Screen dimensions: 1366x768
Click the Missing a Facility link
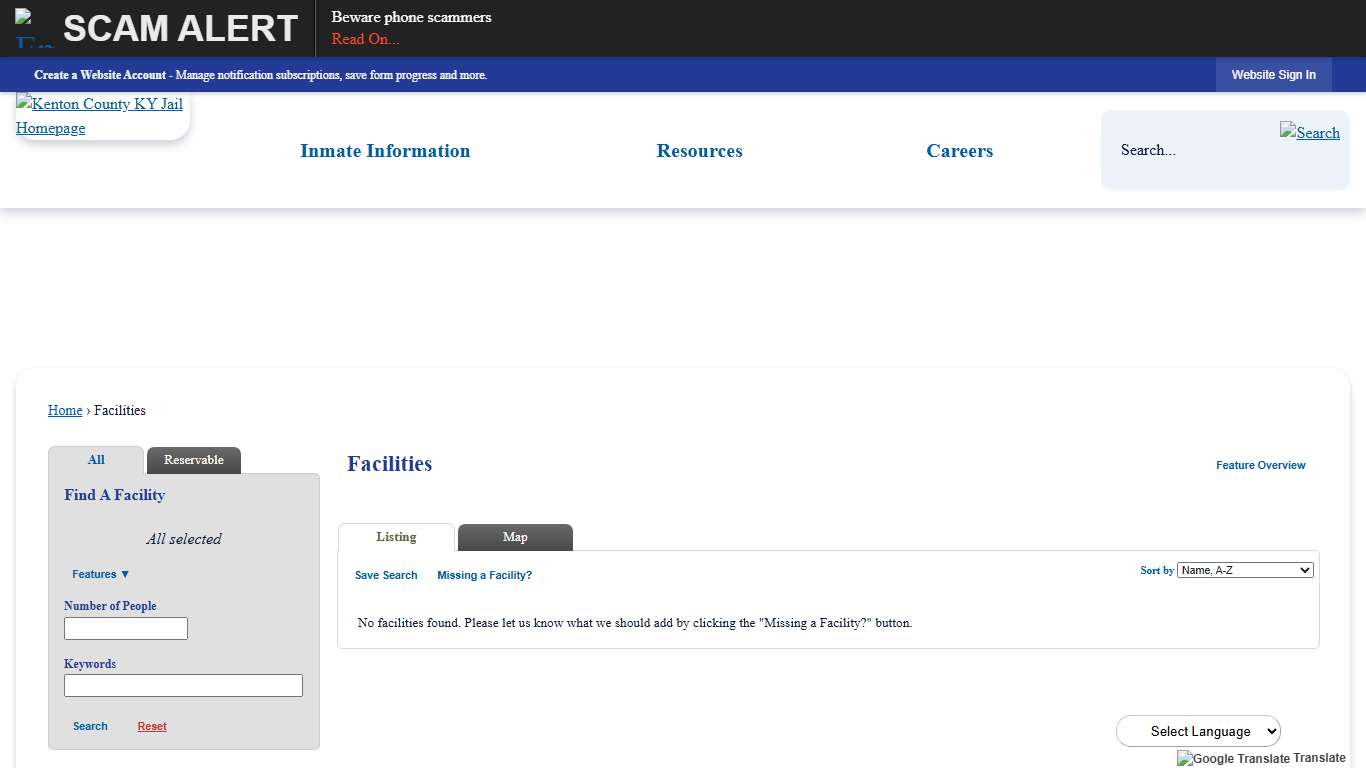(x=484, y=575)
